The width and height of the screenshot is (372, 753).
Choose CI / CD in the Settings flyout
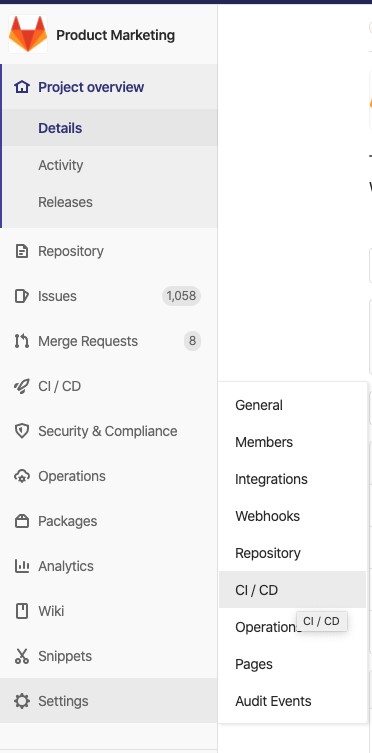tap(292, 590)
